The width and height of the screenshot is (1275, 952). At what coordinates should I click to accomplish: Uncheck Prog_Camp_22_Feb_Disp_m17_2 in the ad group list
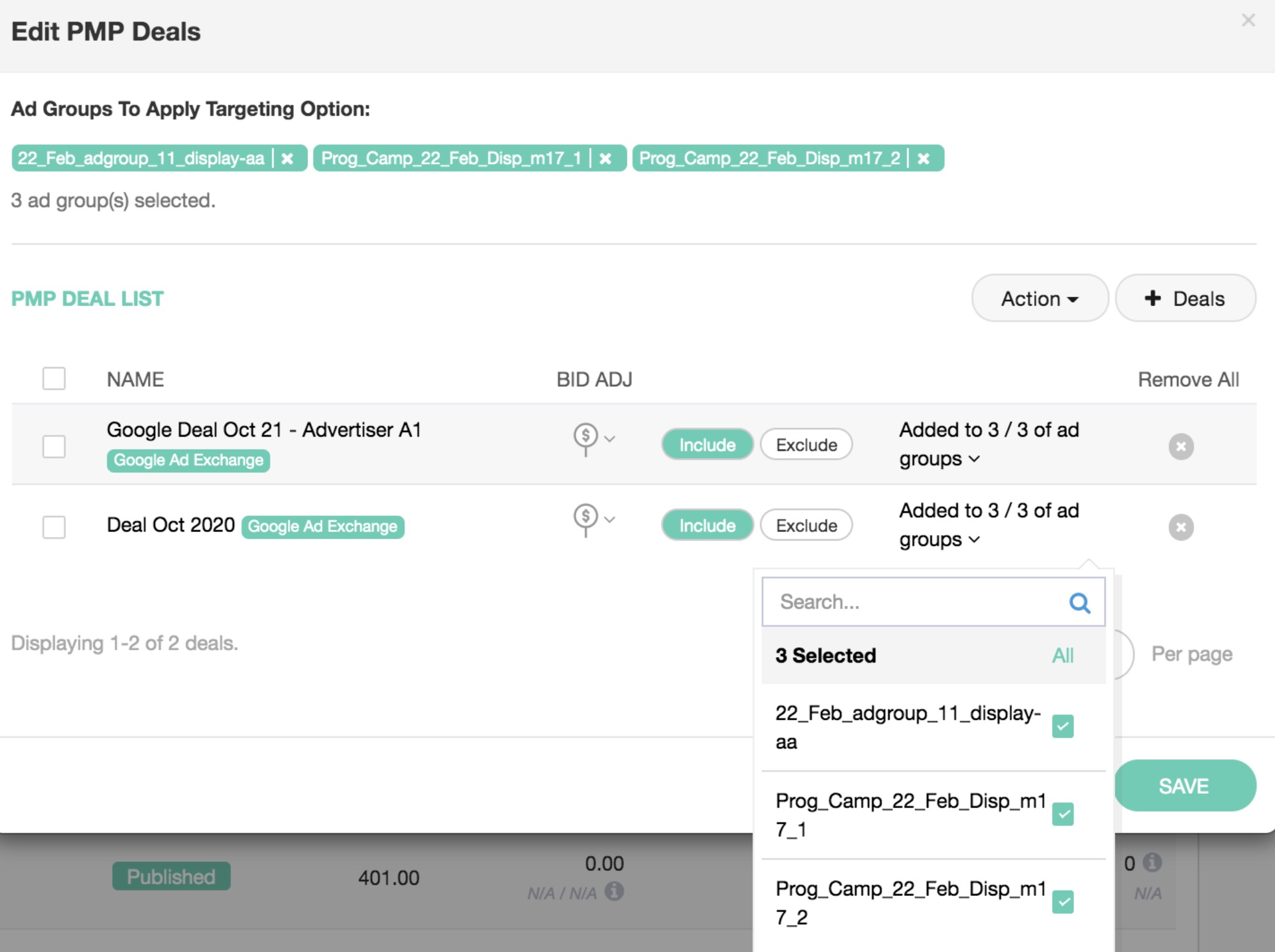[1062, 902]
